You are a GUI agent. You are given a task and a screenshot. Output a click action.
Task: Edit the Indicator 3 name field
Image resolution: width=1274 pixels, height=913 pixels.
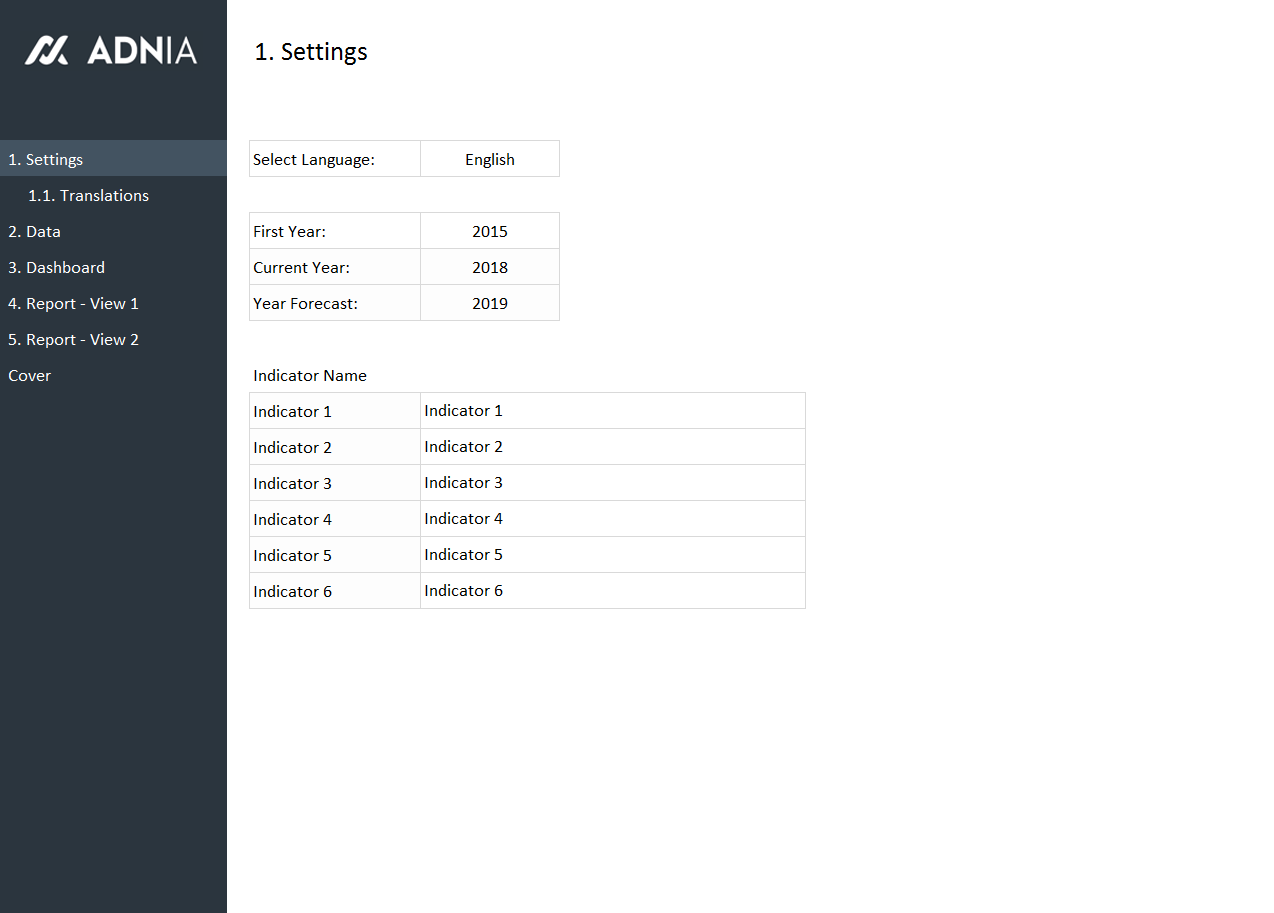point(612,483)
